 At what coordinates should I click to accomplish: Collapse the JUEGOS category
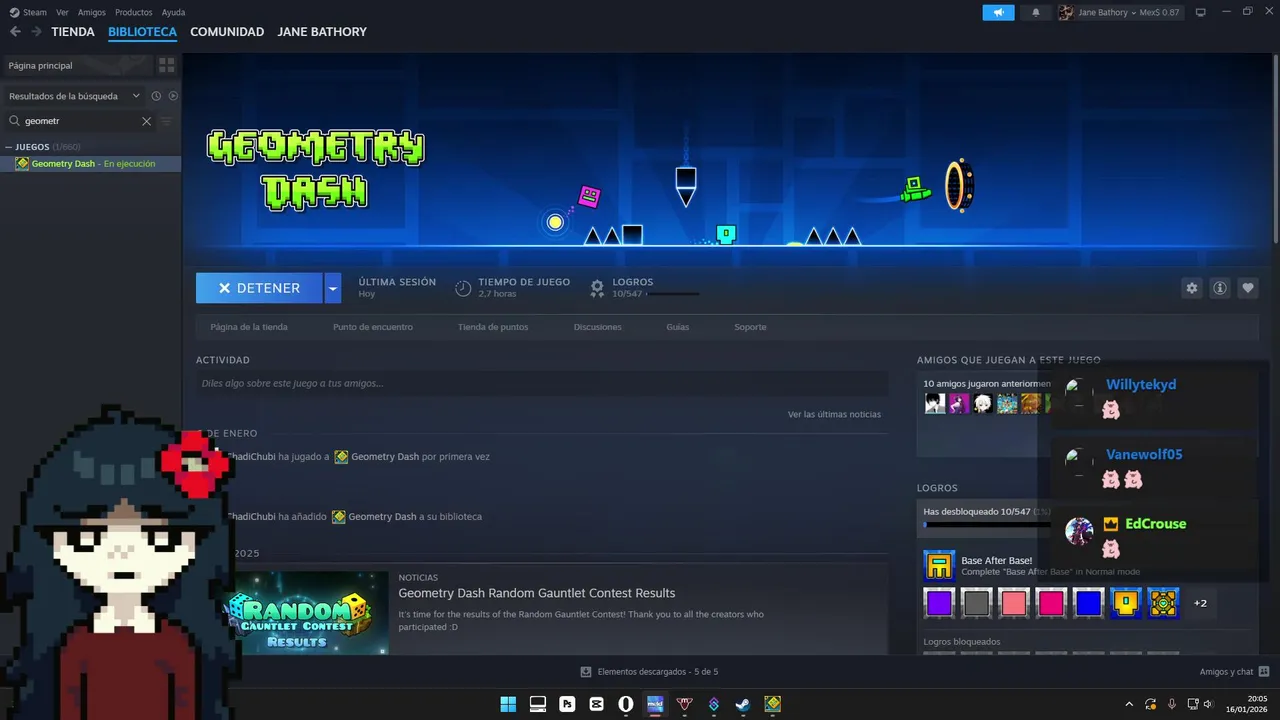point(9,147)
